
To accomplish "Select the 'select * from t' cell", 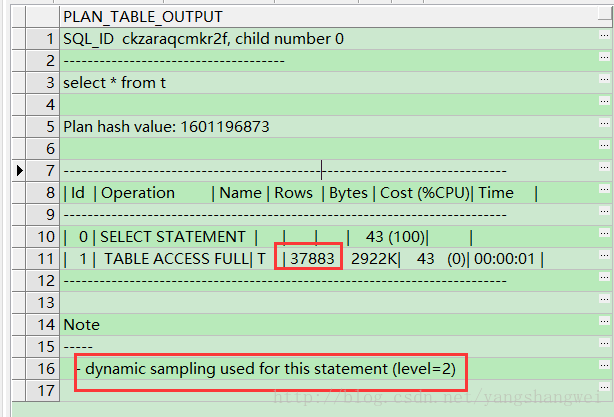I will point(111,83).
